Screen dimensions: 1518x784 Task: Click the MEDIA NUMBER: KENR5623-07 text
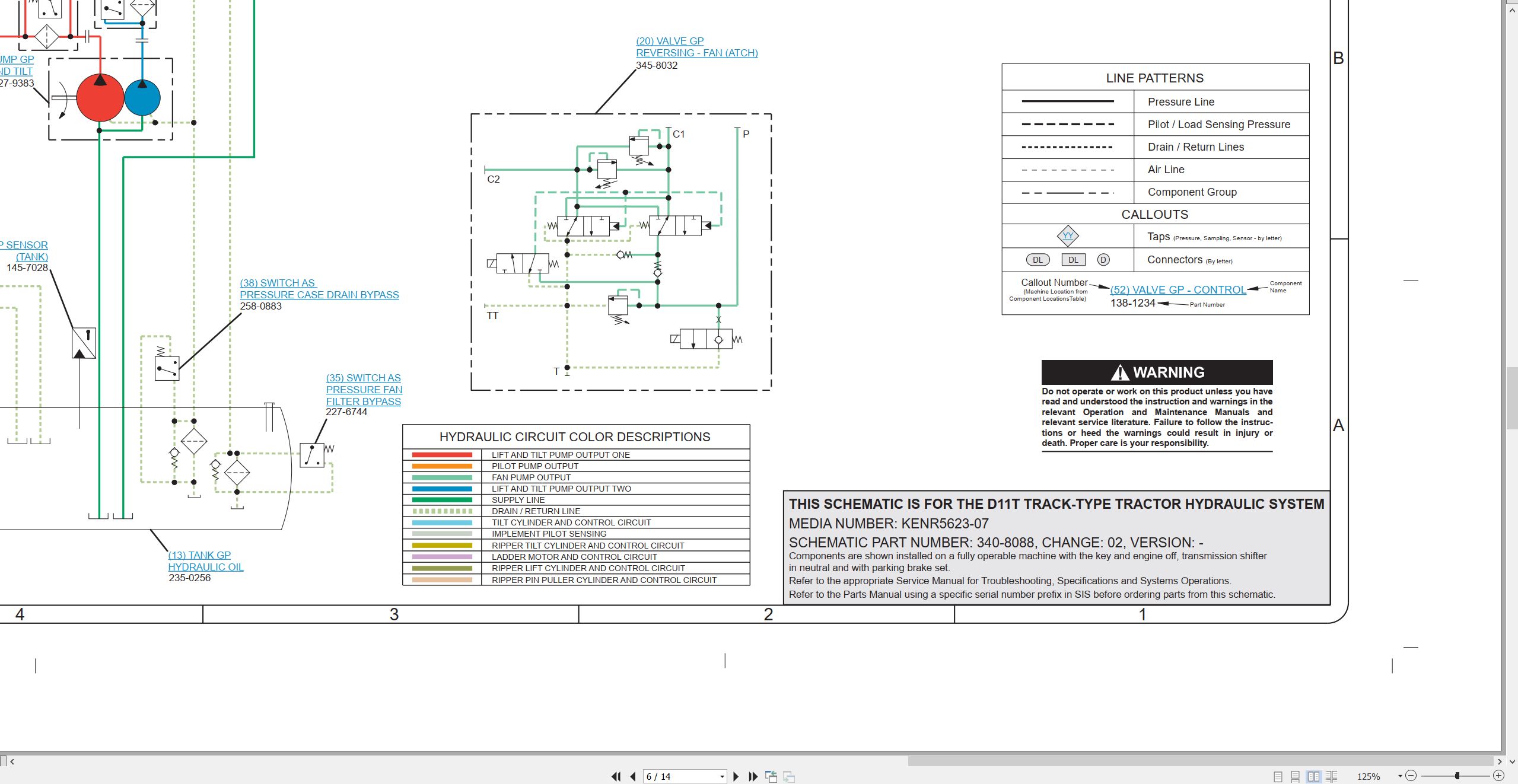click(x=889, y=524)
